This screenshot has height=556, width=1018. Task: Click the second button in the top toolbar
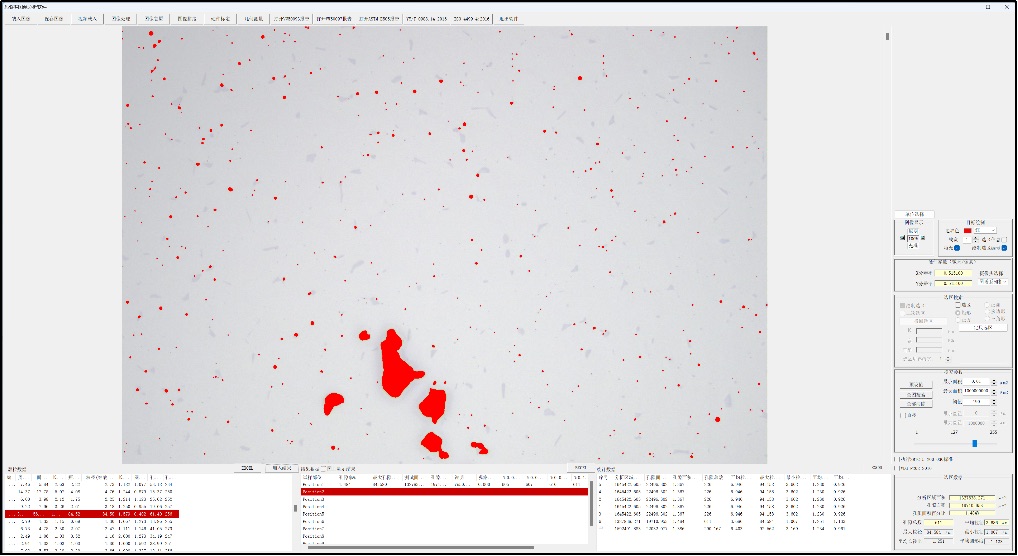(54, 18)
